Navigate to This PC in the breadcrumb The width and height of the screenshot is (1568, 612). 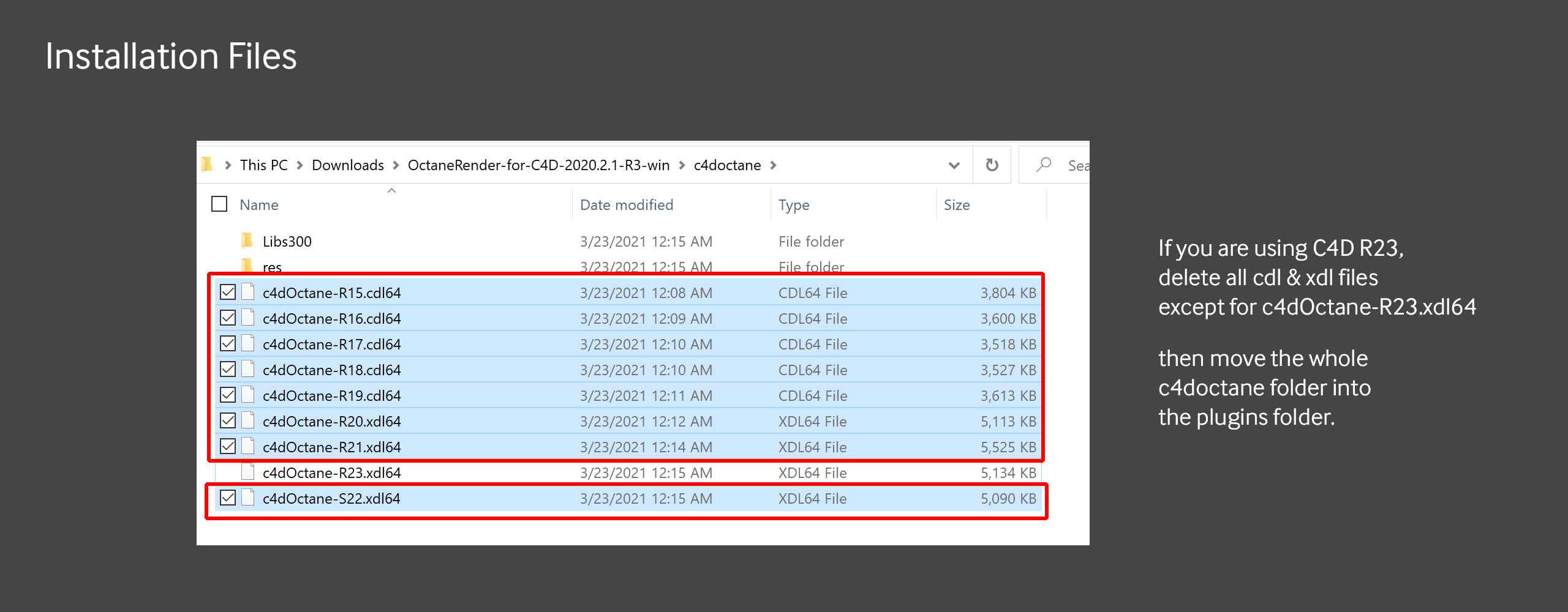click(264, 165)
